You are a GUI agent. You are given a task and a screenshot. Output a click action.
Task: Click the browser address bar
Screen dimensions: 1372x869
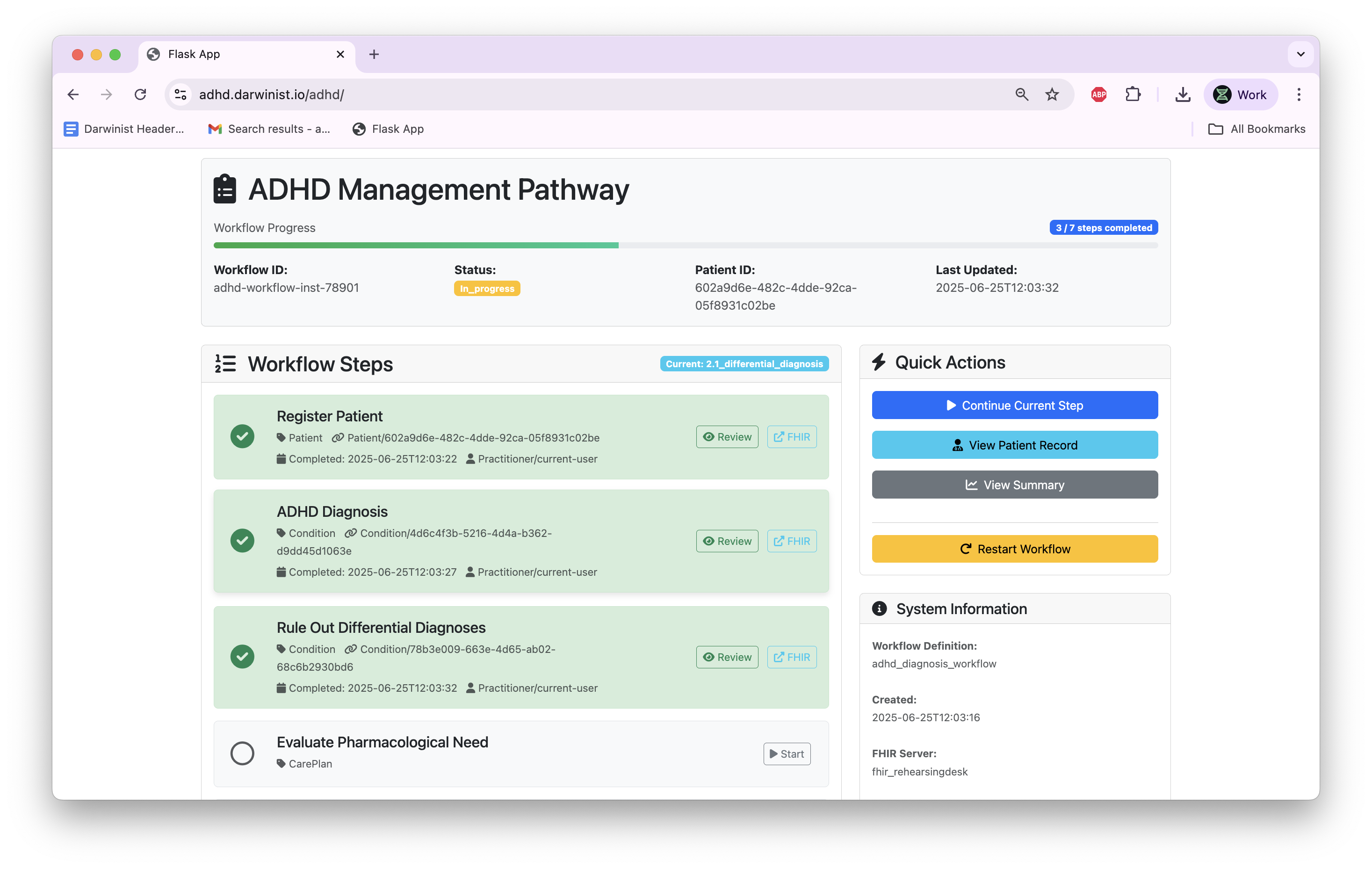click(399, 94)
